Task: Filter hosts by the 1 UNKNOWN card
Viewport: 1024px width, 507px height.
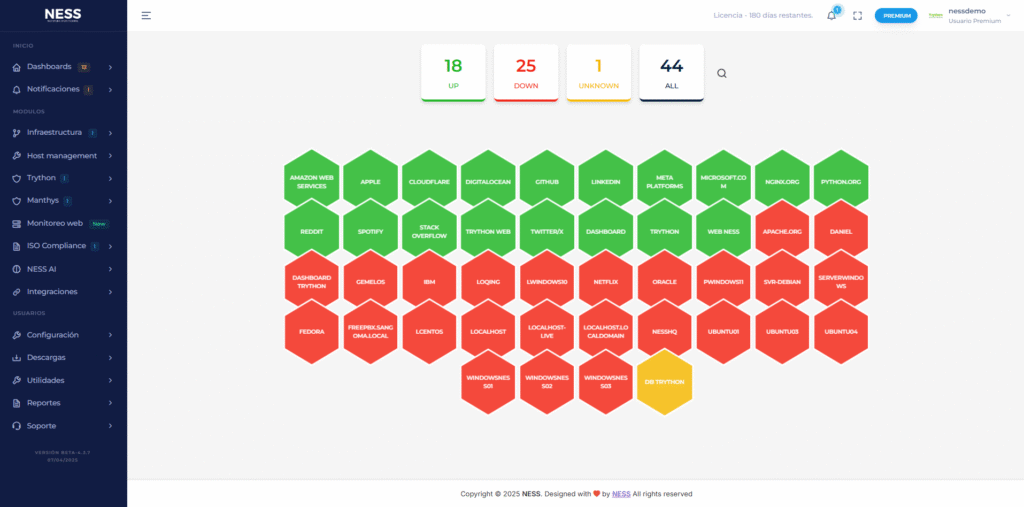Action: [x=599, y=73]
